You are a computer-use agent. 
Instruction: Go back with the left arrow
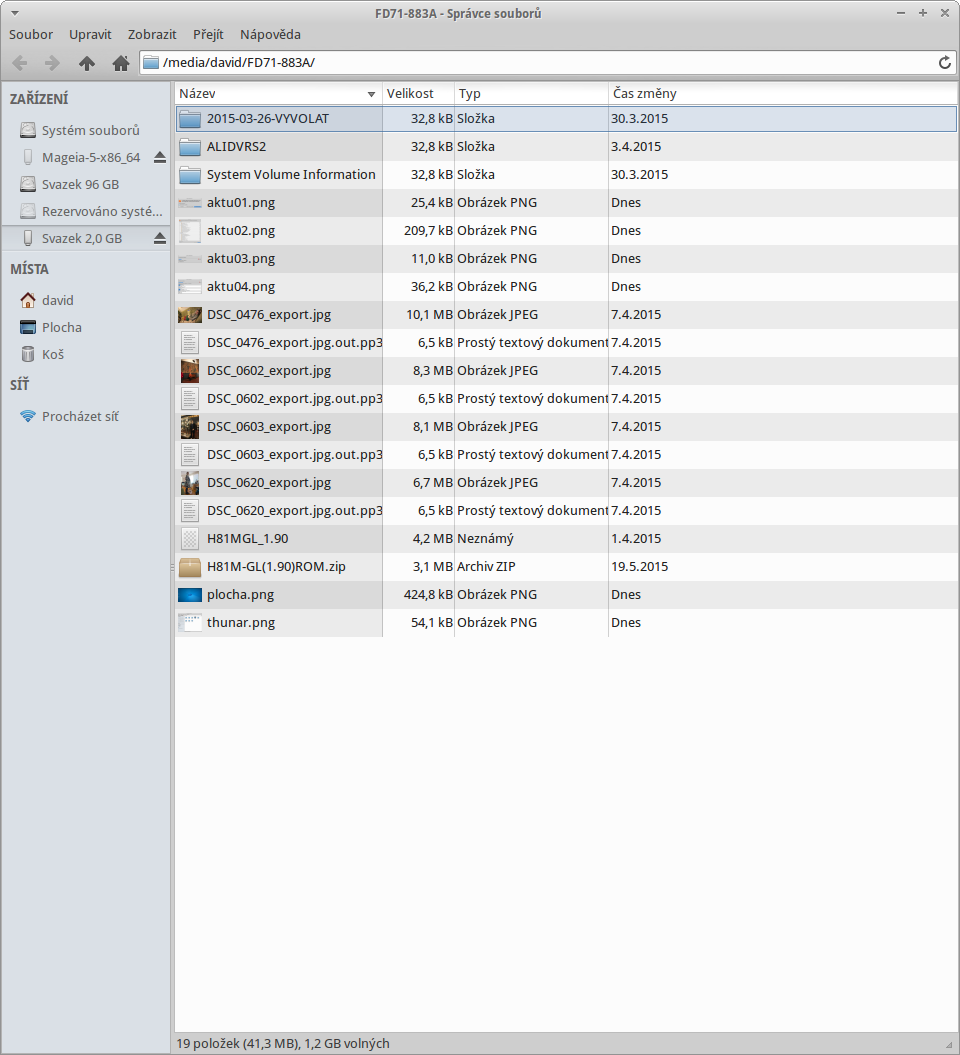(x=20, y=63)
